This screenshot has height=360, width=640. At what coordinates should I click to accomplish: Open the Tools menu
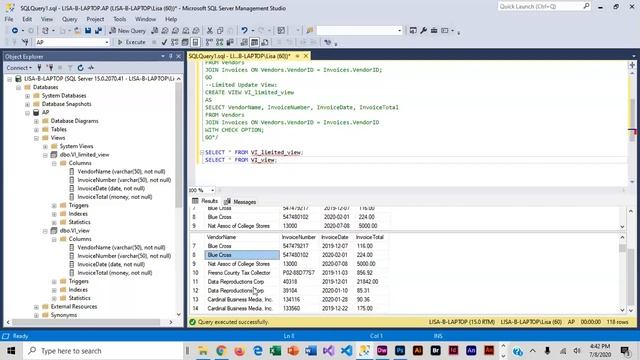[120, 19]
